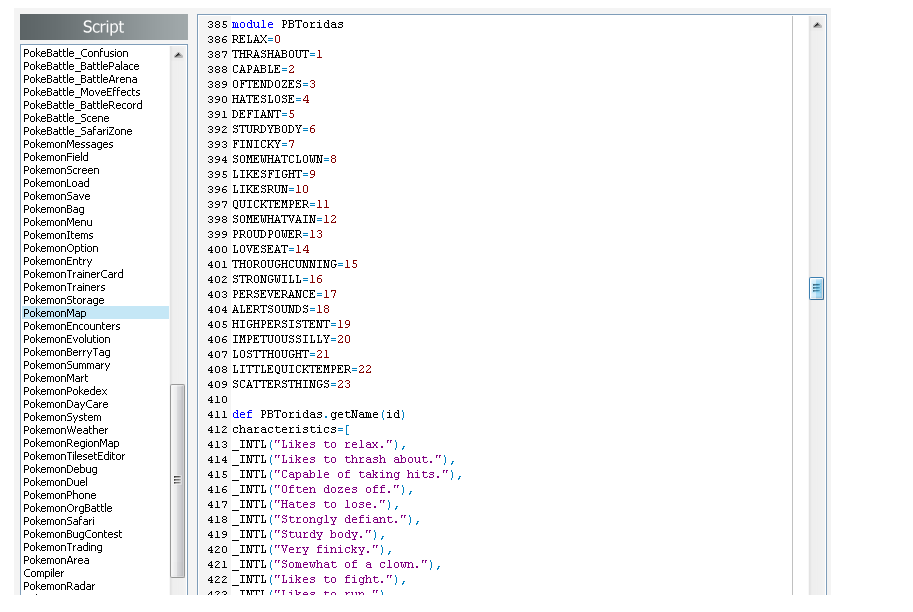This screenshot has height=612, width=913.
Task: Open PokemonTilesetEditor script
Action: (74, 456)
